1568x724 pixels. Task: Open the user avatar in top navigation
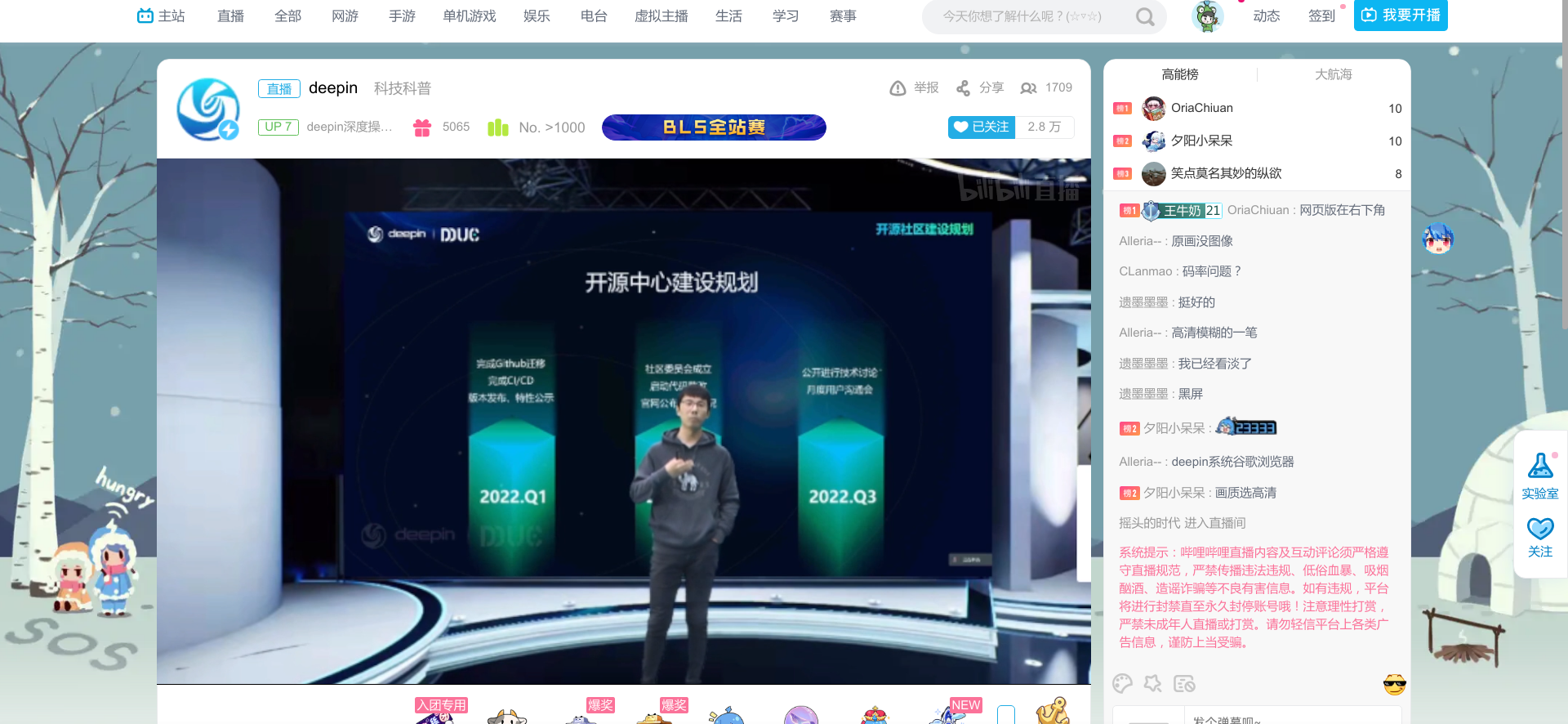pyautogui.click(x=1207, y=16)
